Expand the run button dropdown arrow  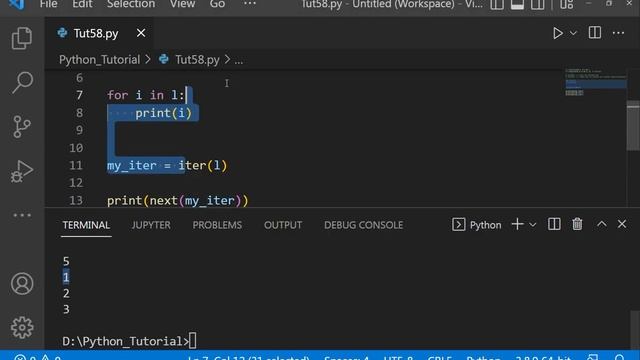click(573, 33)
